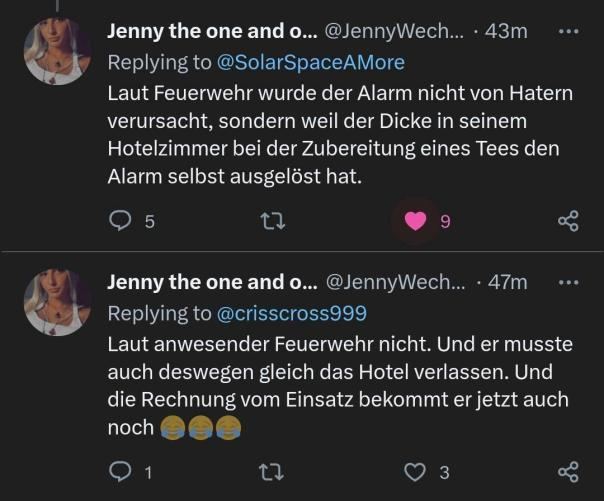Open the @crisscross999 profile link
Viewport: 604px width, 501px height.
click(x=292, y=313)
